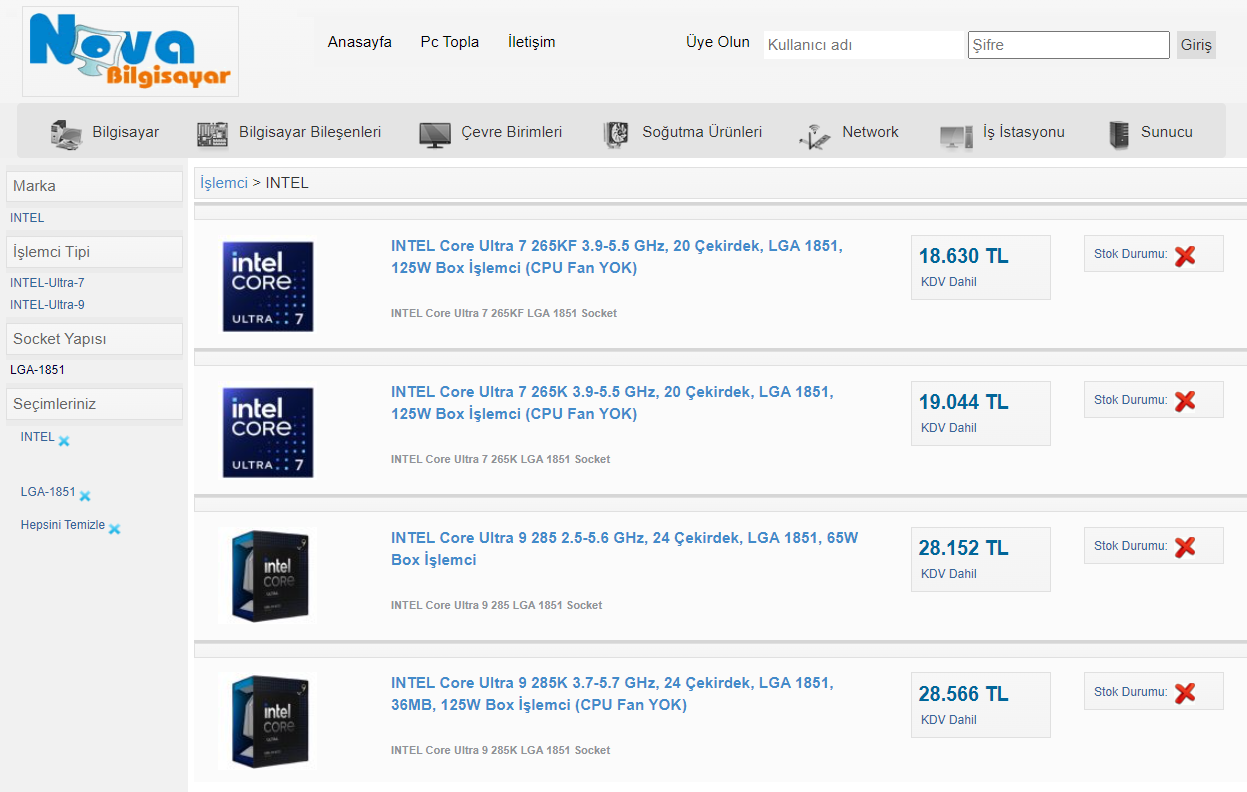1247x792 pixels.
Task: Filter by INTEL-Ultra-7 processor type
Action: click(47, 283)
